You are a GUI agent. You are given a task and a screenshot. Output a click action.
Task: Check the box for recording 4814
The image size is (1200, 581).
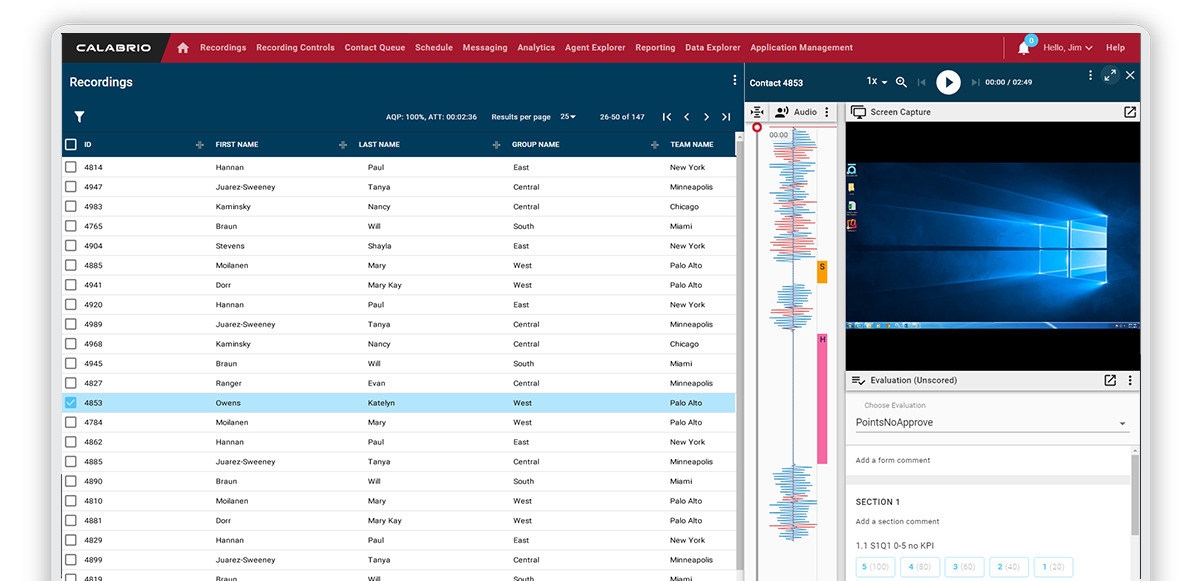click(x=71, y=168)
